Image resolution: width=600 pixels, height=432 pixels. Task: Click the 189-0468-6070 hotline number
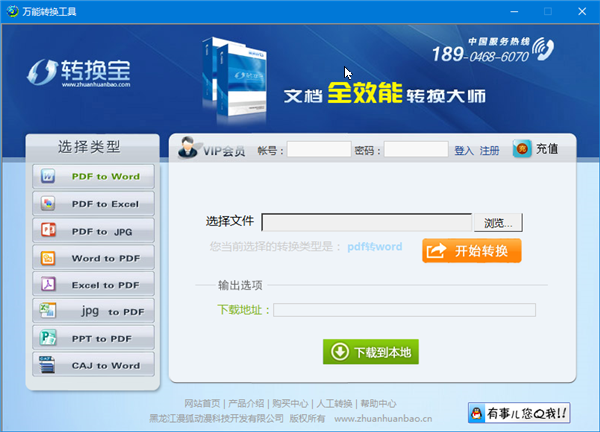pyautogui.click(x=480, y=54)
